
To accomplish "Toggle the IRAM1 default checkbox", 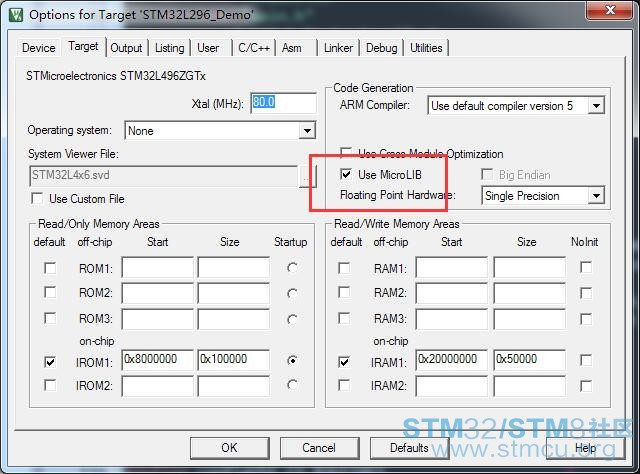I will (x=344, y=362).
